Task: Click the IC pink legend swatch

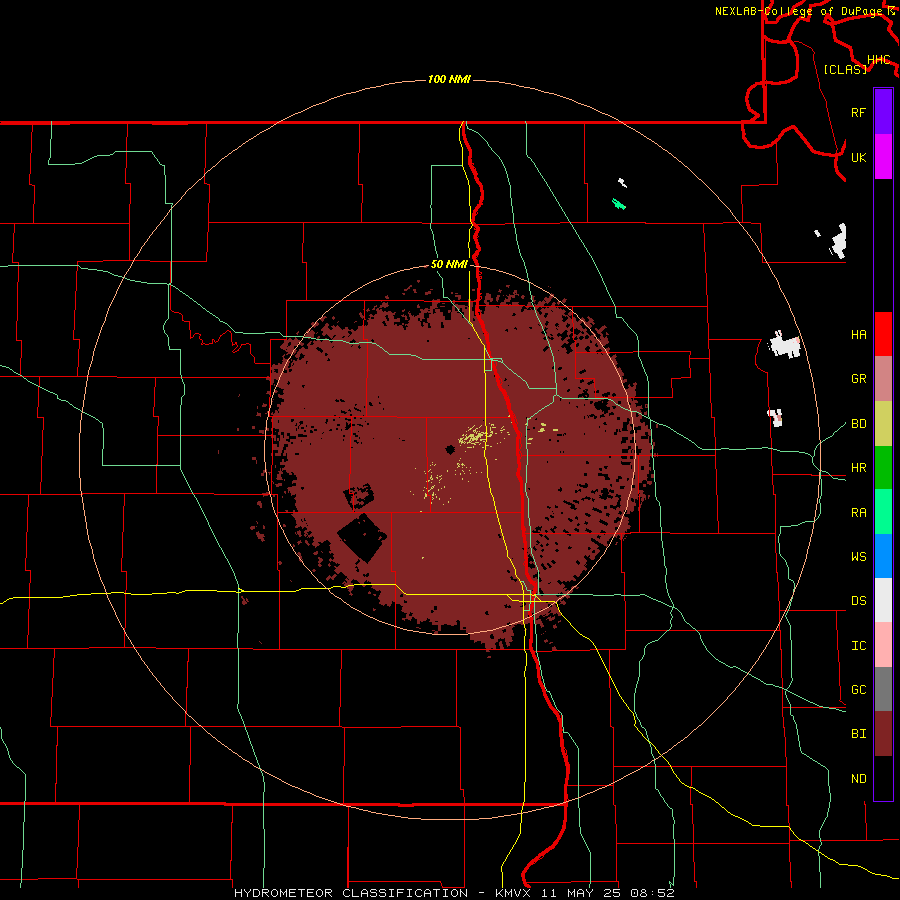Action: coord(883,645)
